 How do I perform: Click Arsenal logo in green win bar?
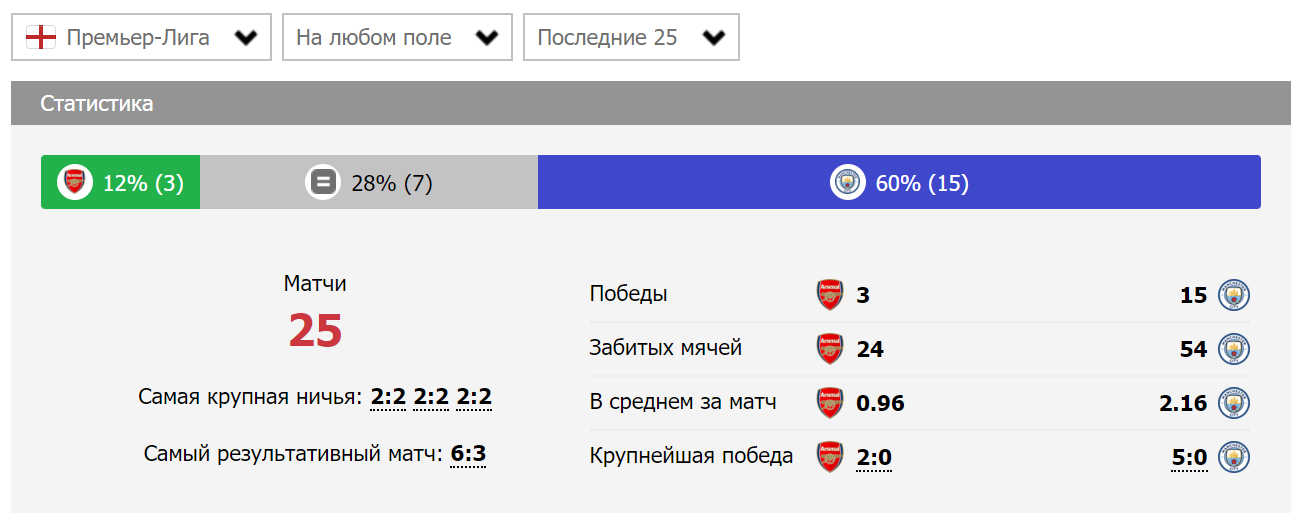point(74,183)
